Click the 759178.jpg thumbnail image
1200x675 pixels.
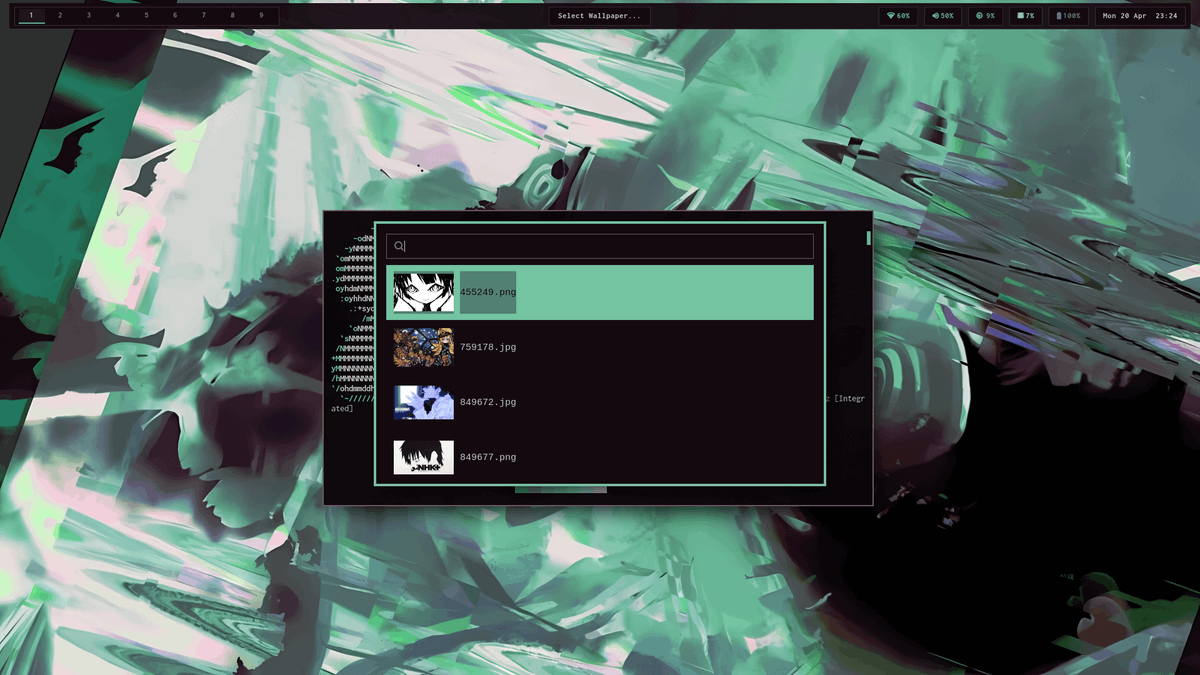424,346
